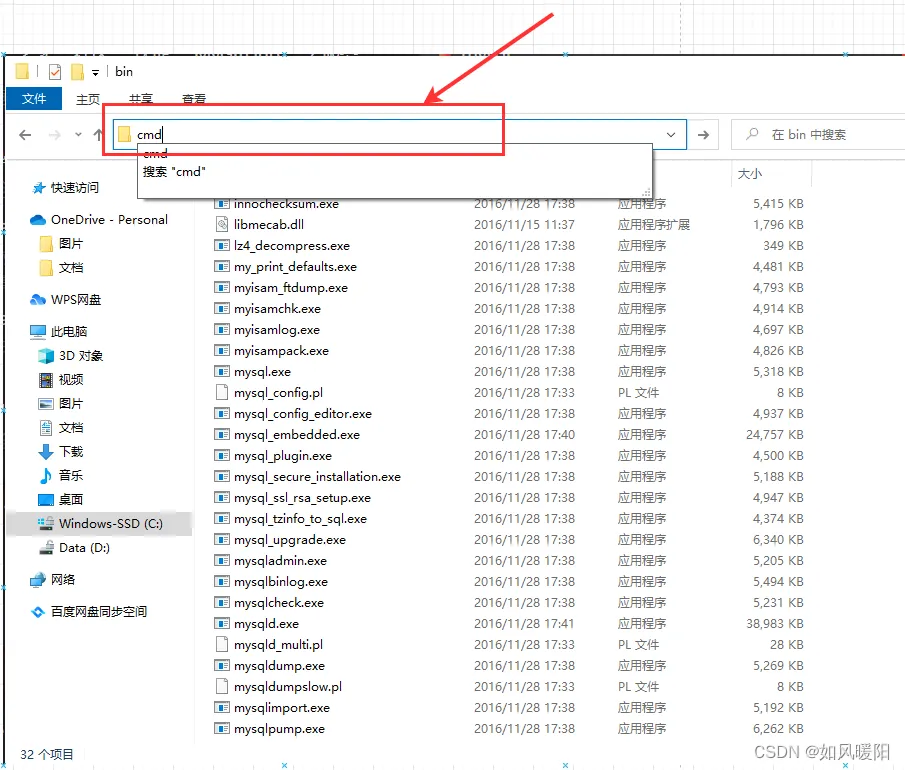This screenshot has width=905, height=770.
Task: Click the mysql.exe file icon
Action: (x=222, y=372)
